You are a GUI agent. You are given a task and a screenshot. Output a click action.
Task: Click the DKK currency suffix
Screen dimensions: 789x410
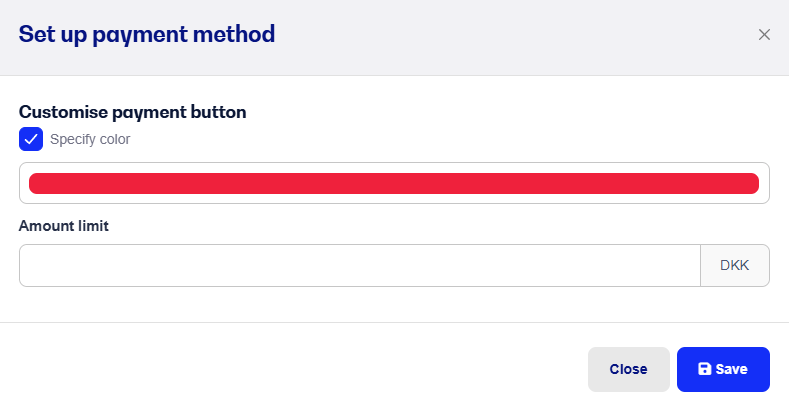(735, 266)
